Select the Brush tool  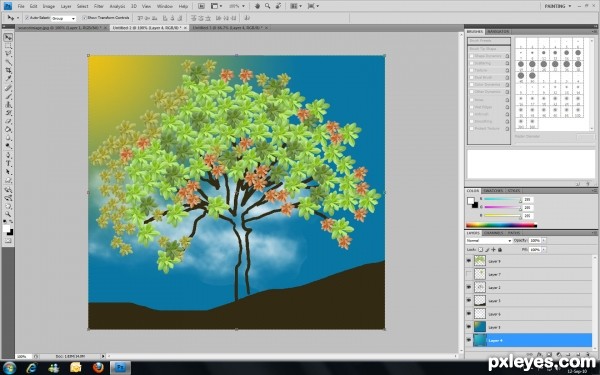(8, 96)
